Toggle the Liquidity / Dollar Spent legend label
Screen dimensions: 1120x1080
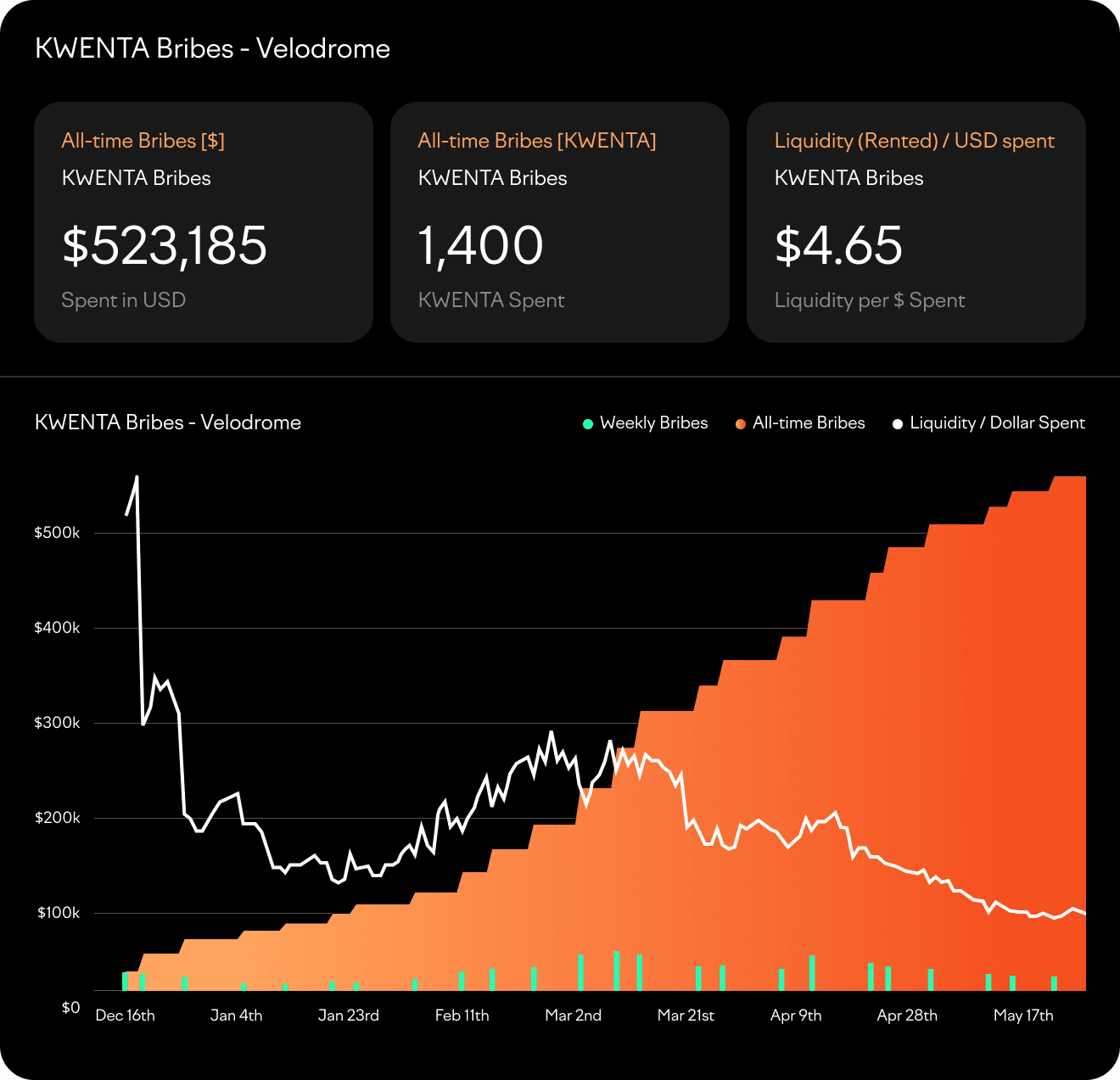[997, 422]
